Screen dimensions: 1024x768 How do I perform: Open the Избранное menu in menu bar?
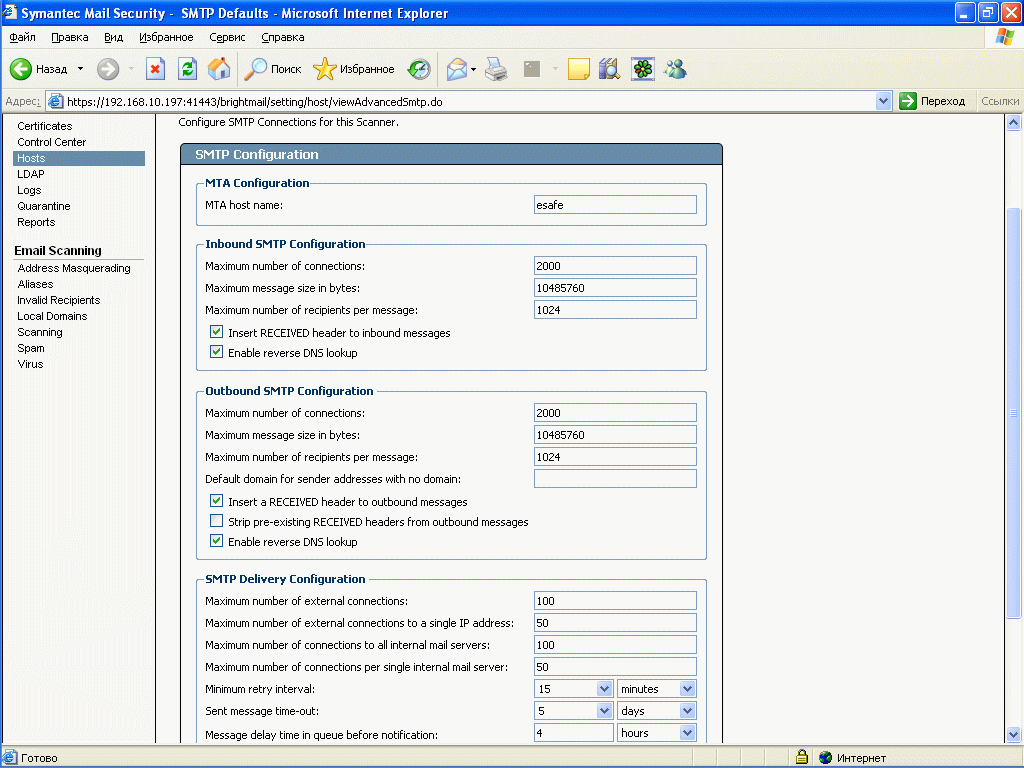click(x=166, y=37)
